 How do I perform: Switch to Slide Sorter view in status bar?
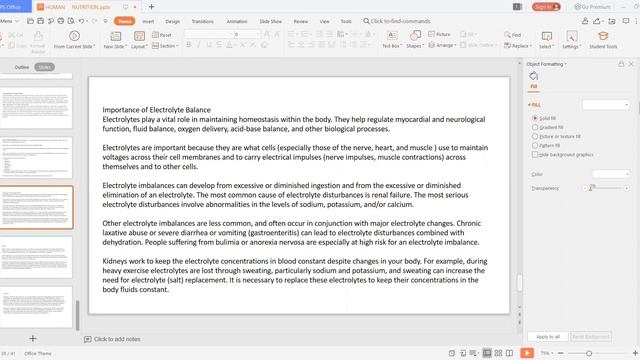498,353
